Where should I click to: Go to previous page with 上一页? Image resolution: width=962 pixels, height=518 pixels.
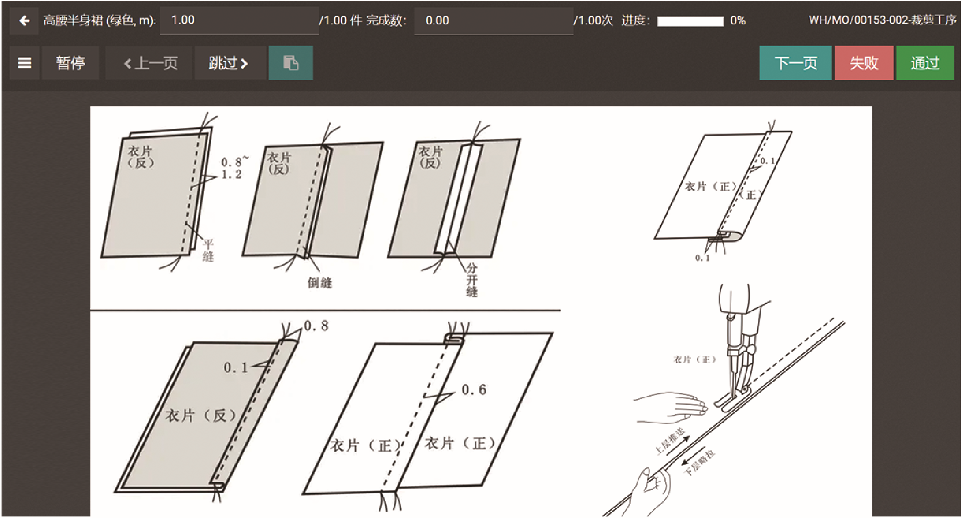point(149,63)
